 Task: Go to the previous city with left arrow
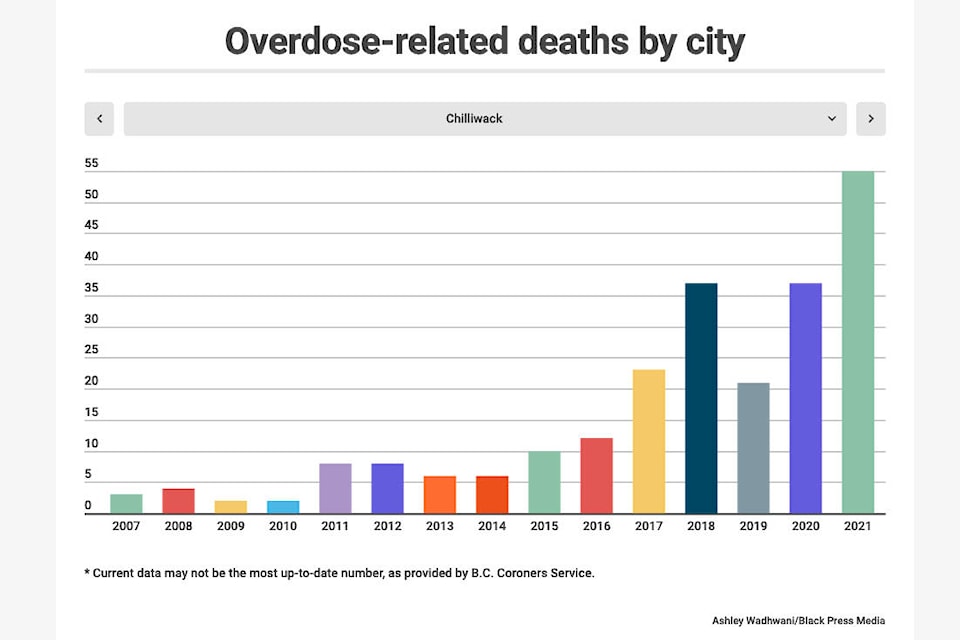(99, 119)
